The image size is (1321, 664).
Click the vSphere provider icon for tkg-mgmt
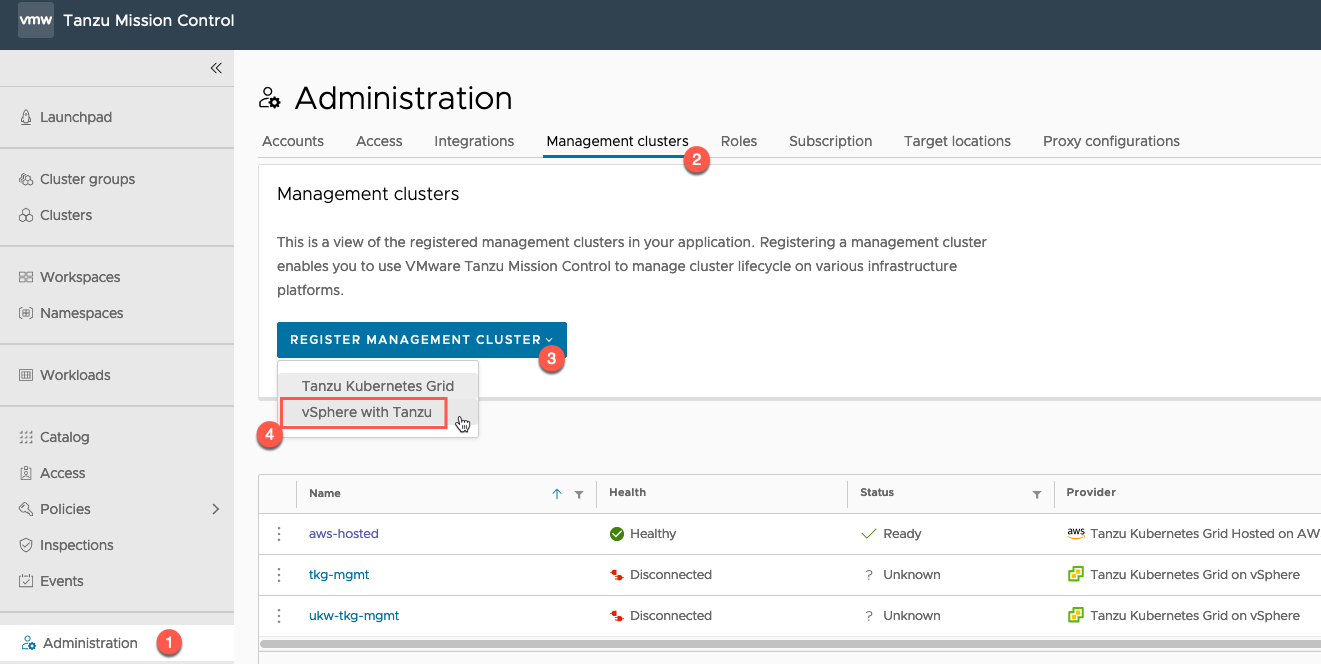(1076, 574)
